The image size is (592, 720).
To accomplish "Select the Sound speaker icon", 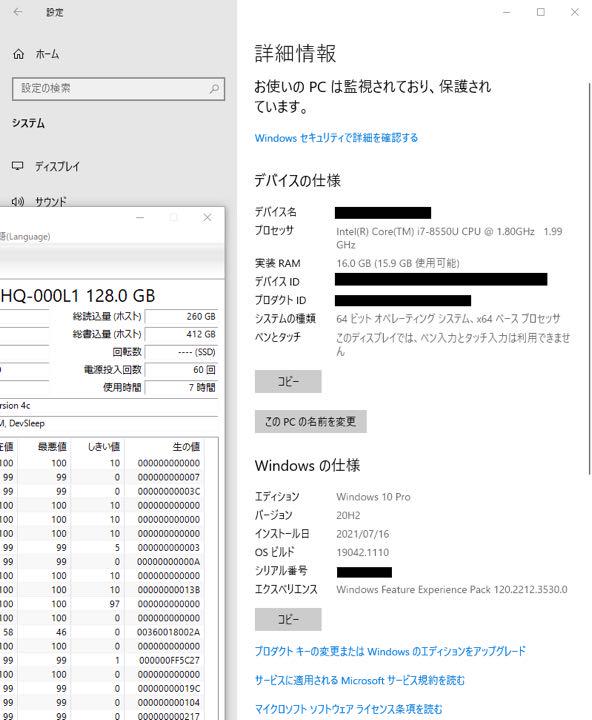I will 17,201.
